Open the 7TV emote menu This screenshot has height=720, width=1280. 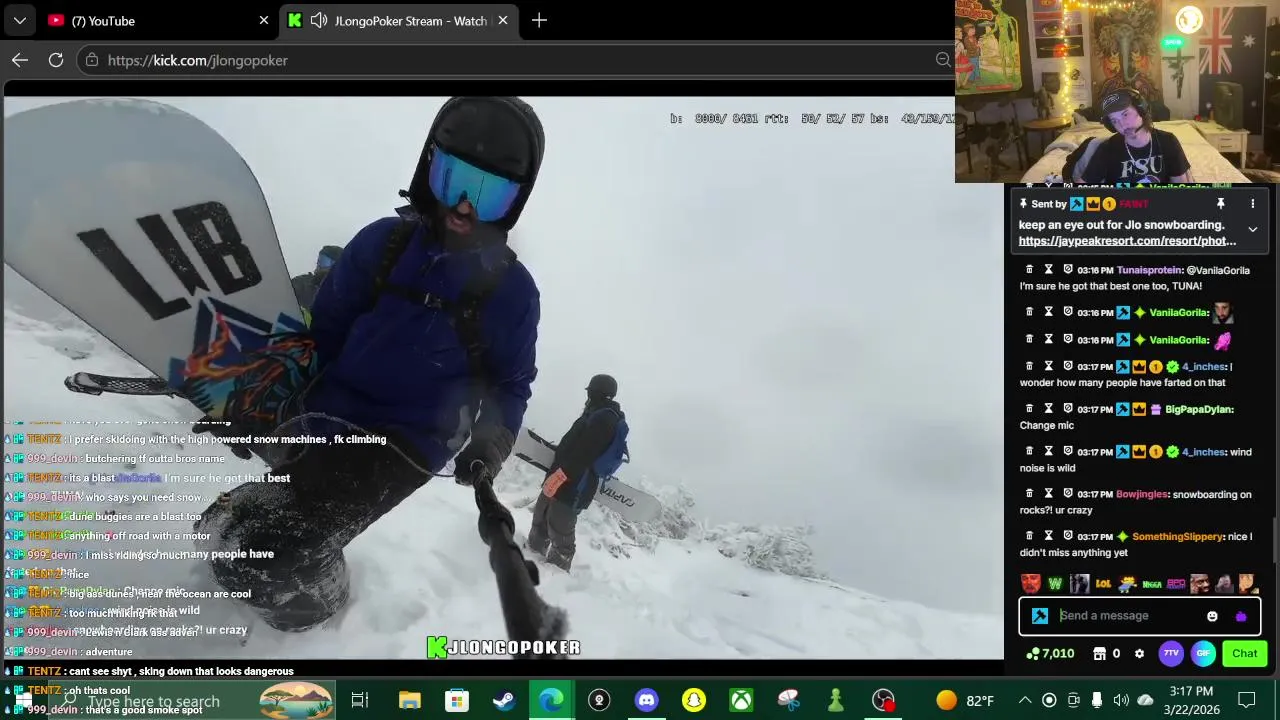(1171, 653)
